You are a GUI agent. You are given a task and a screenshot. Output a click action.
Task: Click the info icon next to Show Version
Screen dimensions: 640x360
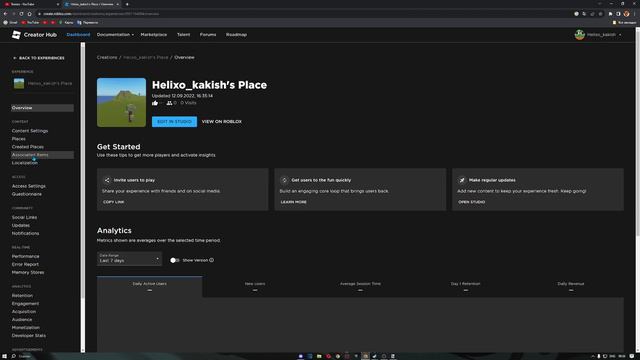(211, 260)
